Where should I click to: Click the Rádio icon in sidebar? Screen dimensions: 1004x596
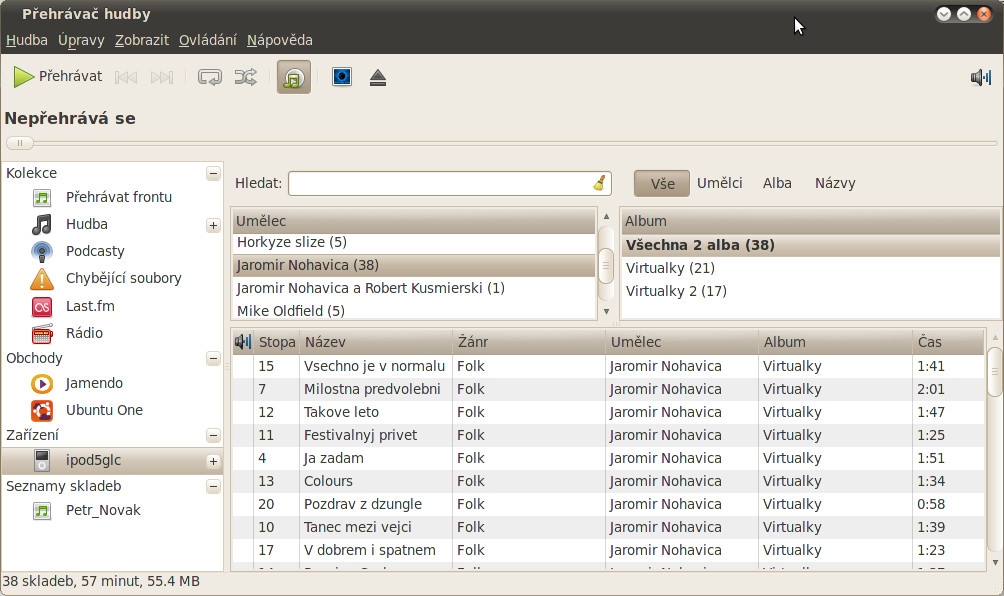(42, 334)
